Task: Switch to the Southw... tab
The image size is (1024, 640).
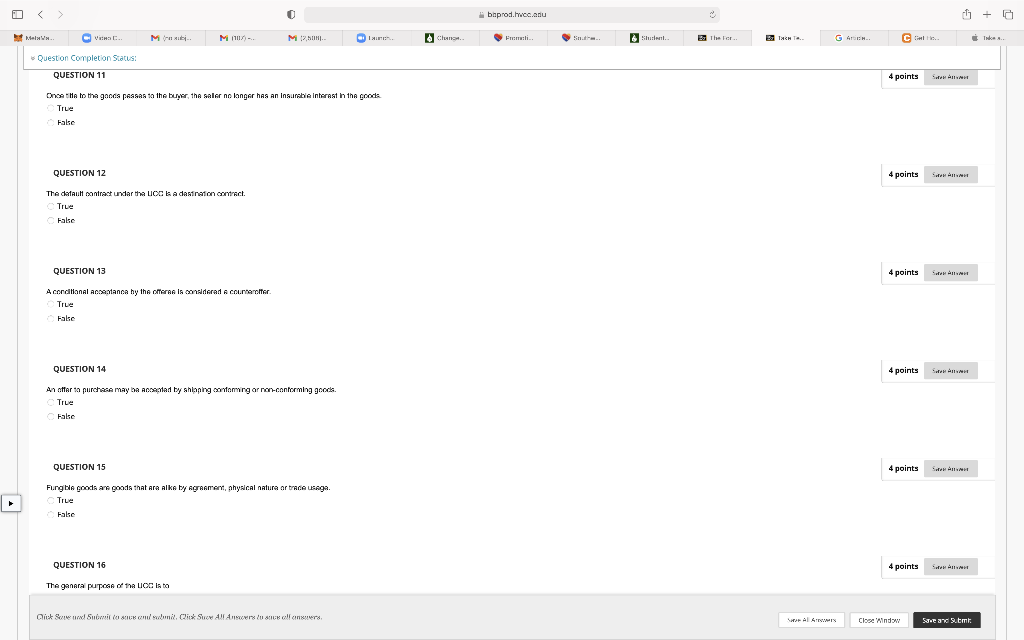Action: click(581, 38)
